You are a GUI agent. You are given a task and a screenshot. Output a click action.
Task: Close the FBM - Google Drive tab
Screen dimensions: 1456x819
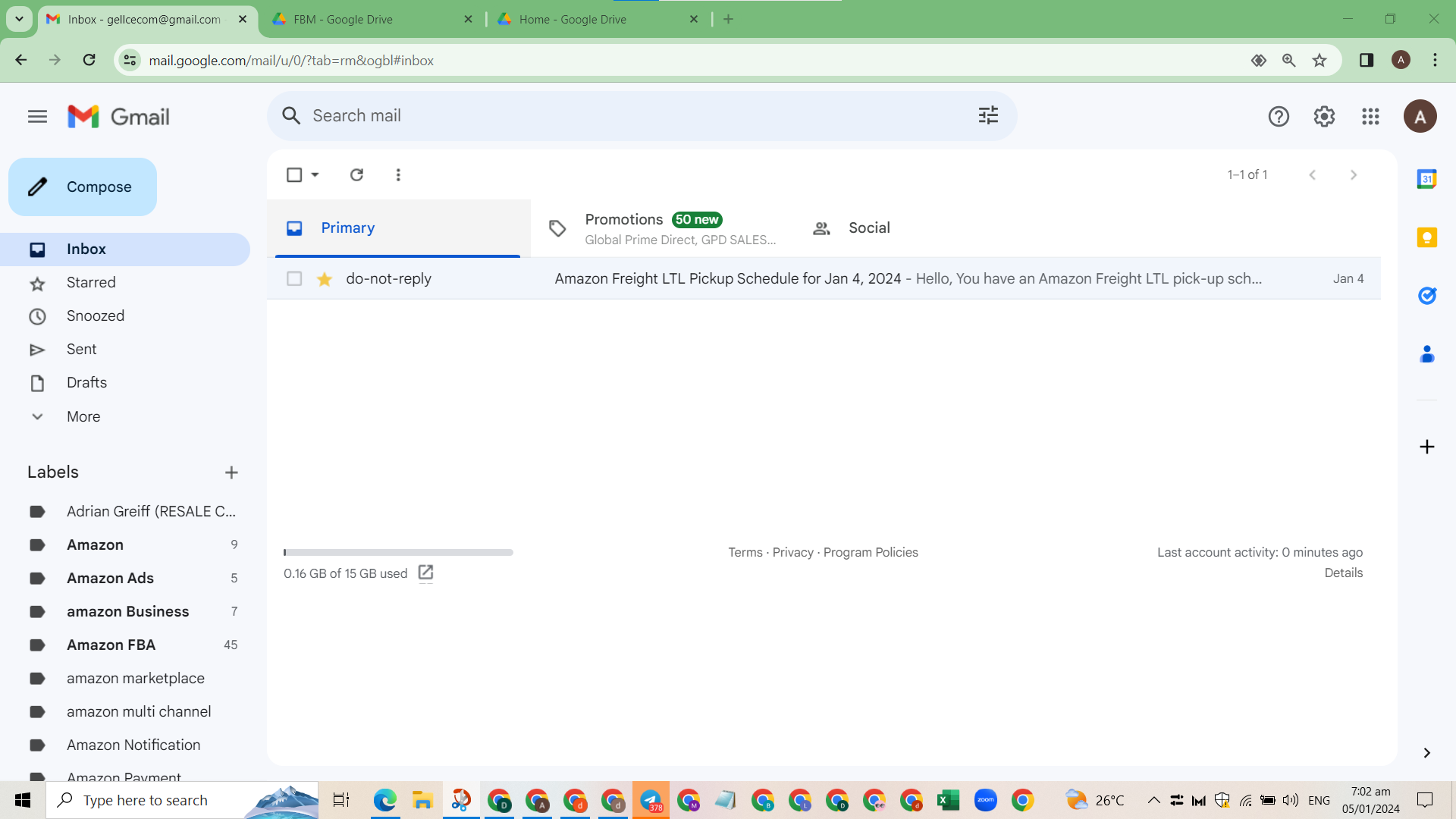468,19
